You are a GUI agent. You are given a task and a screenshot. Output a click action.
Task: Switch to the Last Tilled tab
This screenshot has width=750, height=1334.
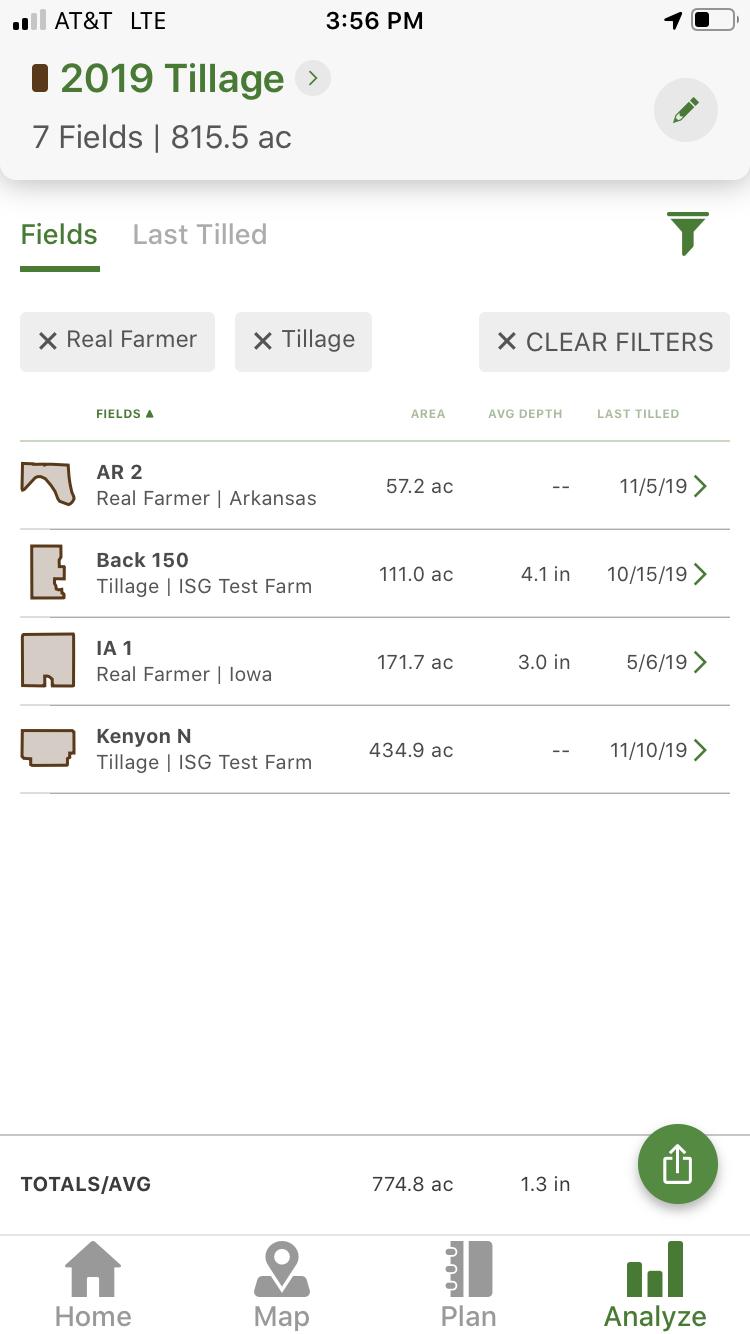tap(200, 235)
